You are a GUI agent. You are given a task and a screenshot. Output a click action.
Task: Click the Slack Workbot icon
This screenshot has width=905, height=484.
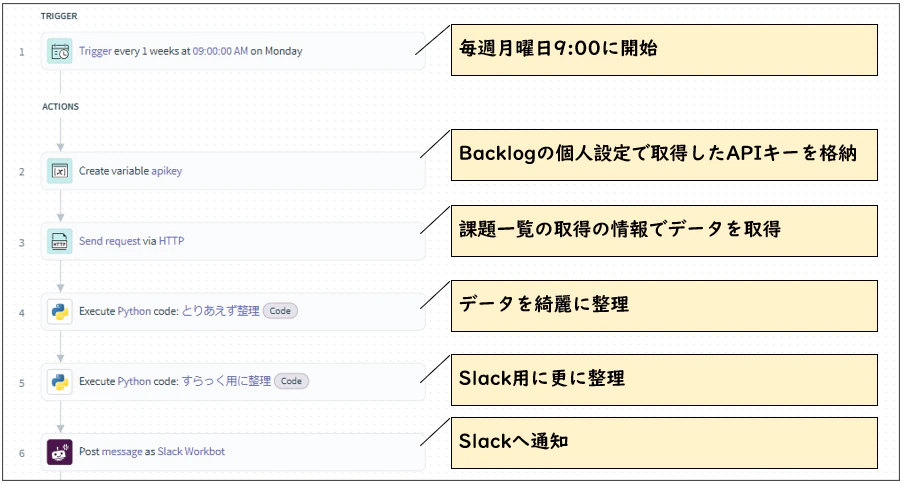tap(59, 452)
